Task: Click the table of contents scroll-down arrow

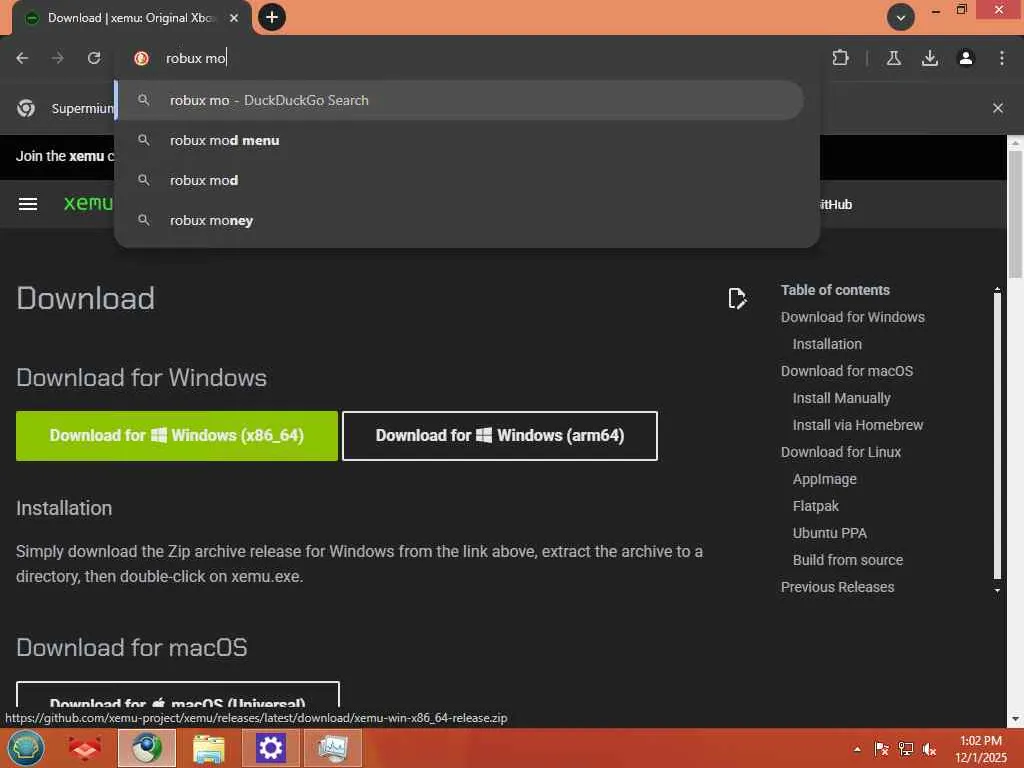Action: click(997, 590)
